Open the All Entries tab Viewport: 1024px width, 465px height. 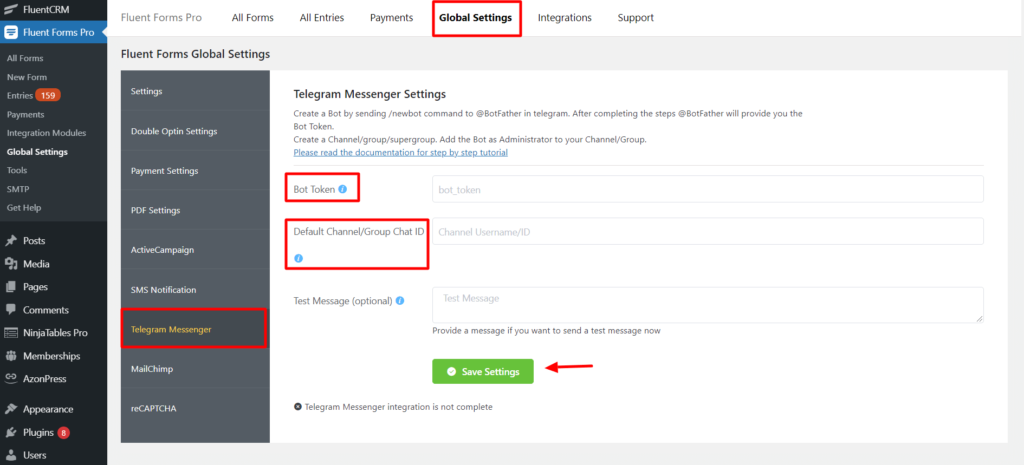322,18
